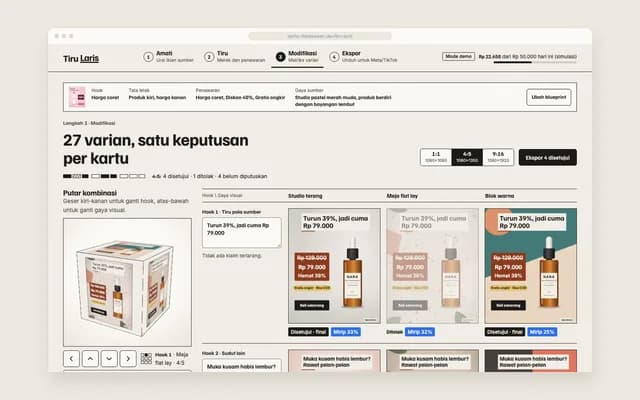The width and height of the screenshot is (640, 400).
Task: Click the Hook 2 Sudut lain label
Action: (223, 353)
